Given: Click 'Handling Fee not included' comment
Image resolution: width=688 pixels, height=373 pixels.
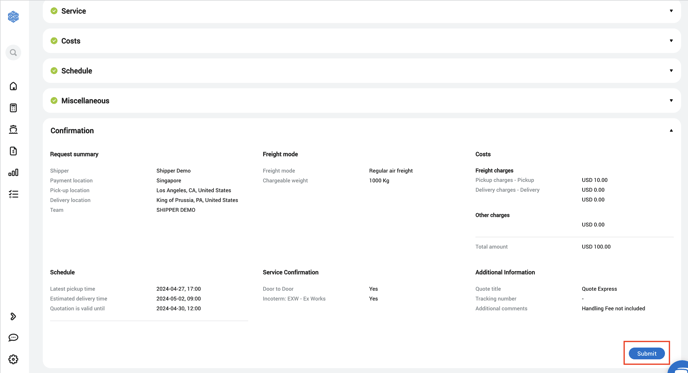Looking at the screenshot, I should [x=613, y=308].
